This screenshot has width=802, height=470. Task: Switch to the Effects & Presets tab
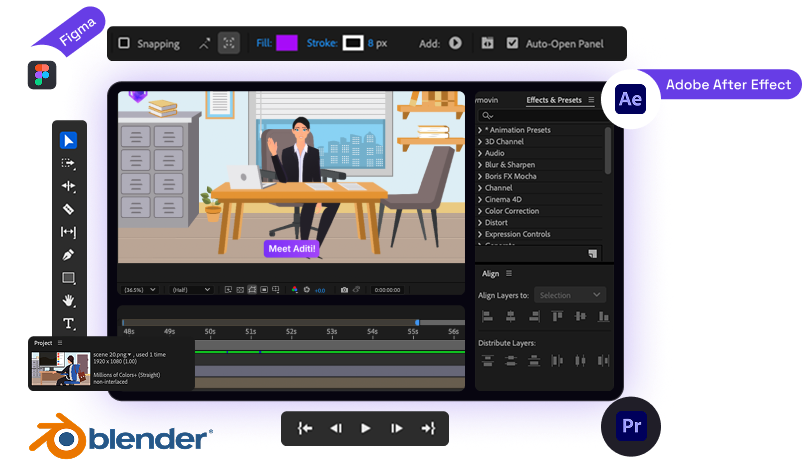coord(553,100)
